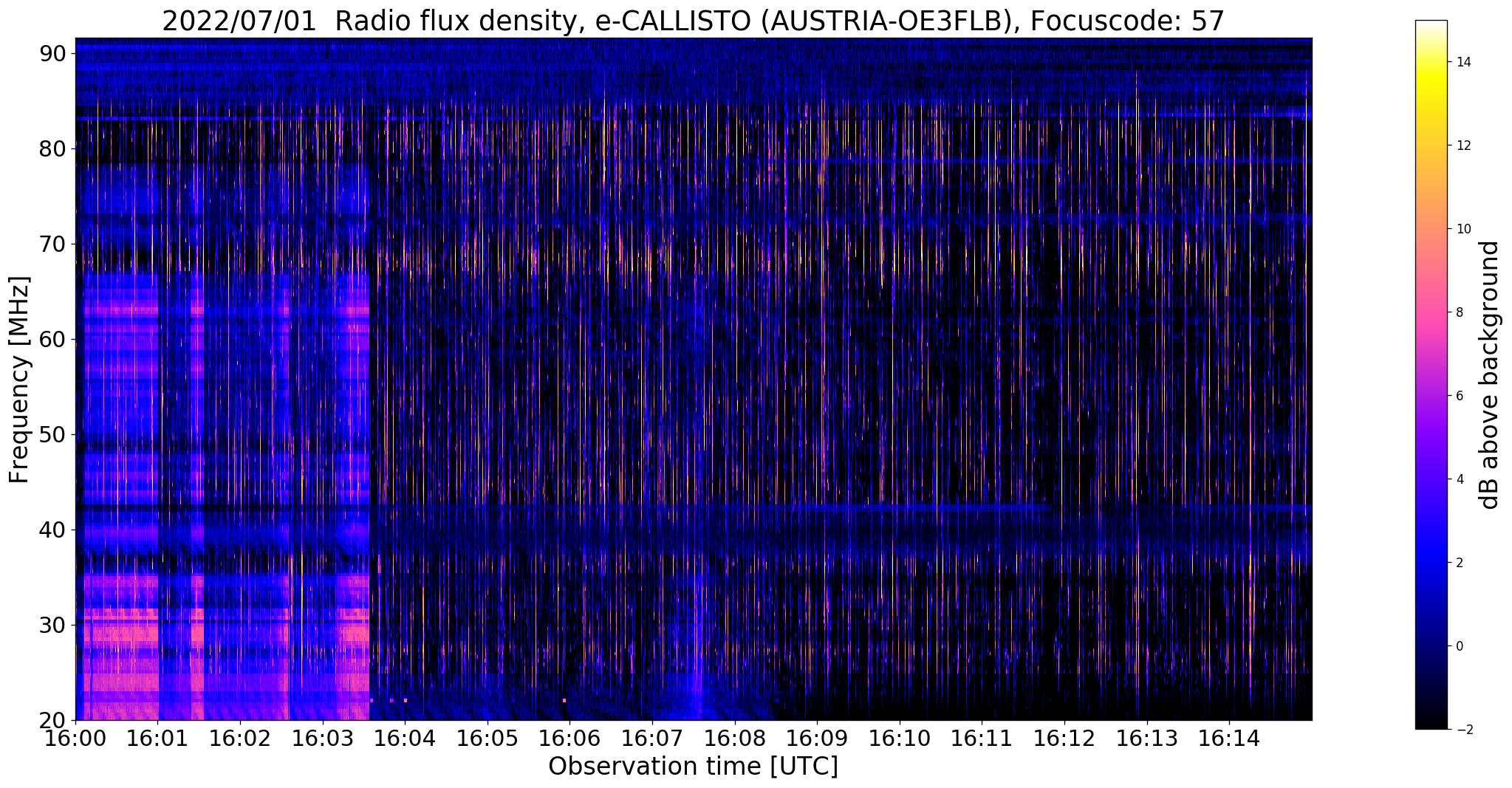This screenshot has height=788, width=1512.
Task: Click the 16:03 time tick label
Action: [323, 738]
